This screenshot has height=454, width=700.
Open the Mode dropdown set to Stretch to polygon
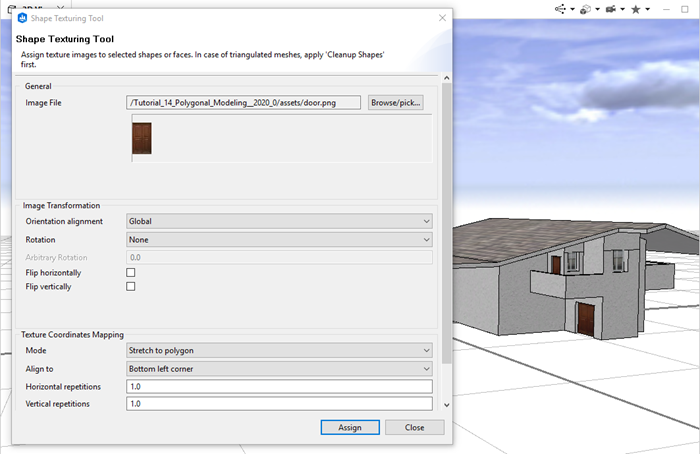(x=279, y=351)
